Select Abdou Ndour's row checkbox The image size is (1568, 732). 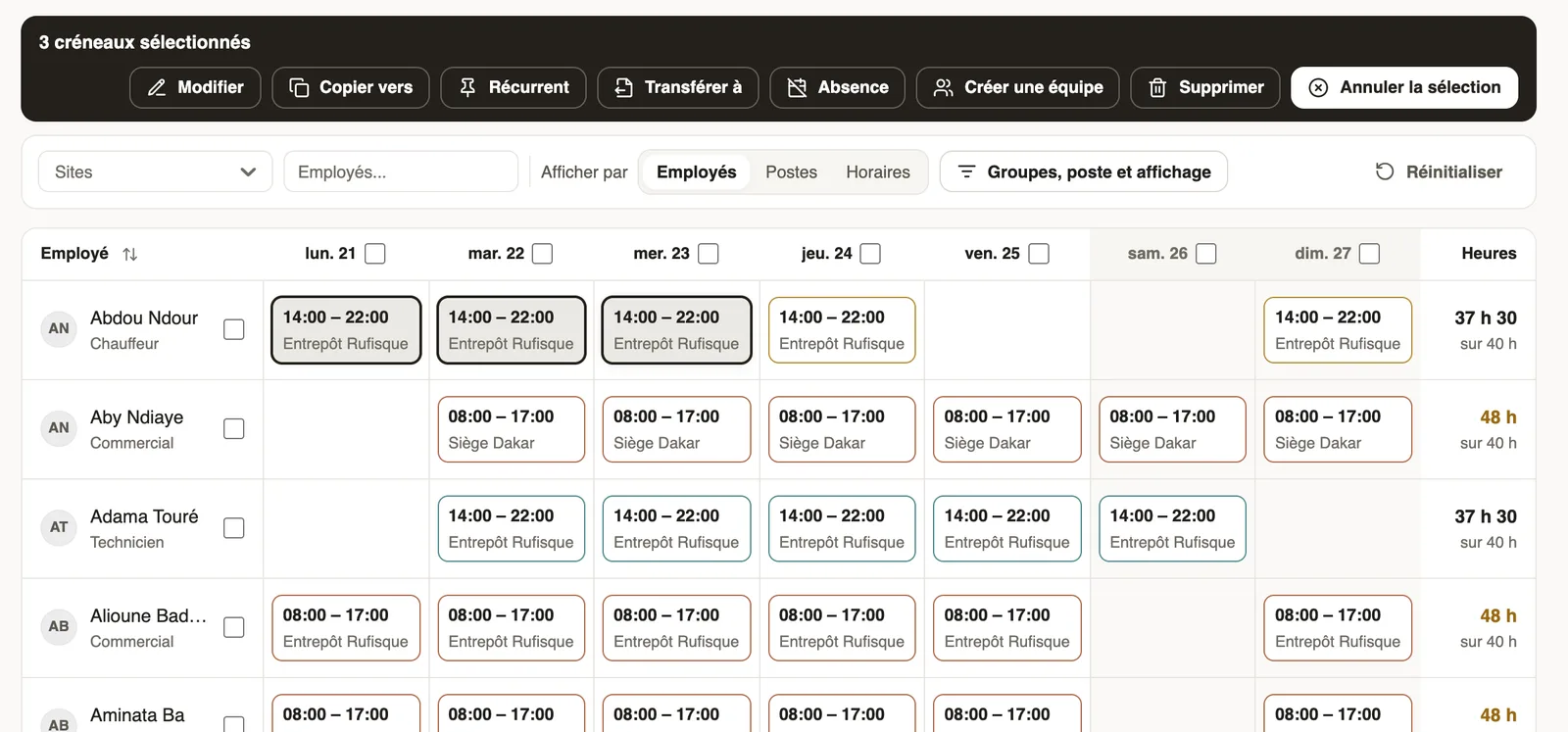(233, 329)
